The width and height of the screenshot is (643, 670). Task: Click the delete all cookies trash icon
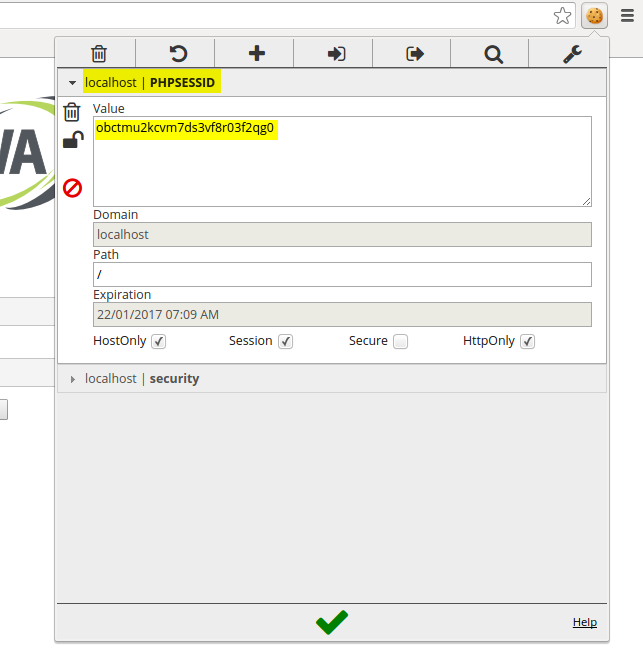98,54
